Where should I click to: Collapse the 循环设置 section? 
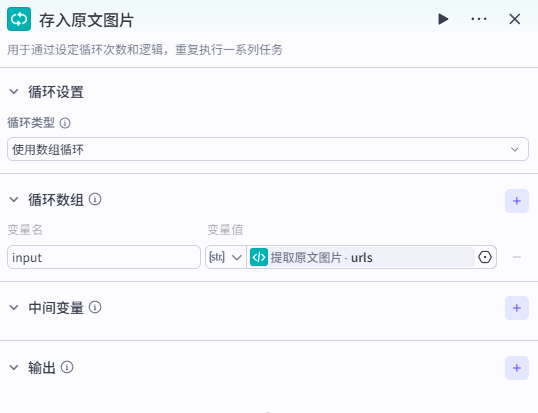point(14,92)
